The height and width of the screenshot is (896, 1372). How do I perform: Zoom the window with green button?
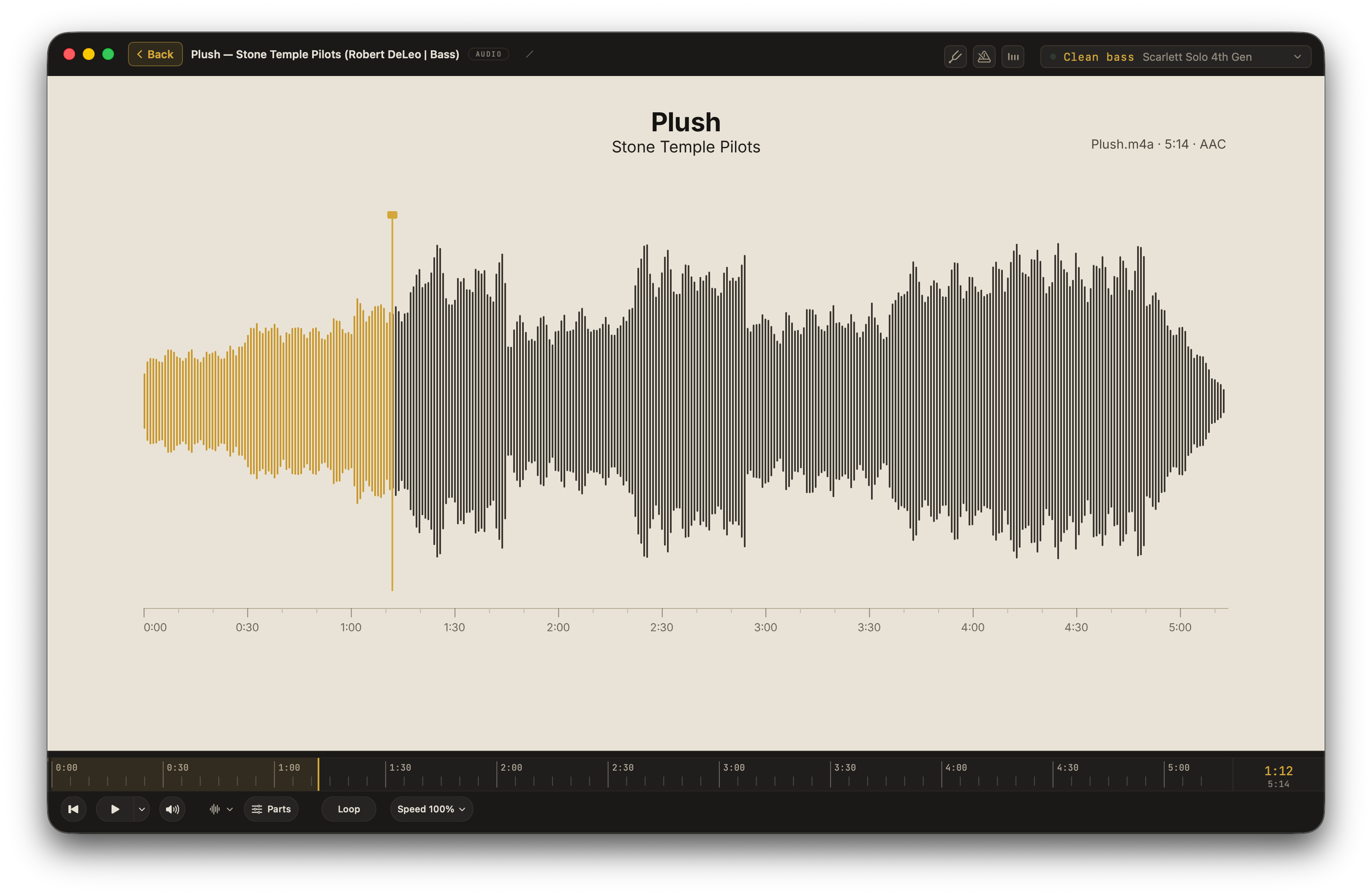tap(108, 54)
